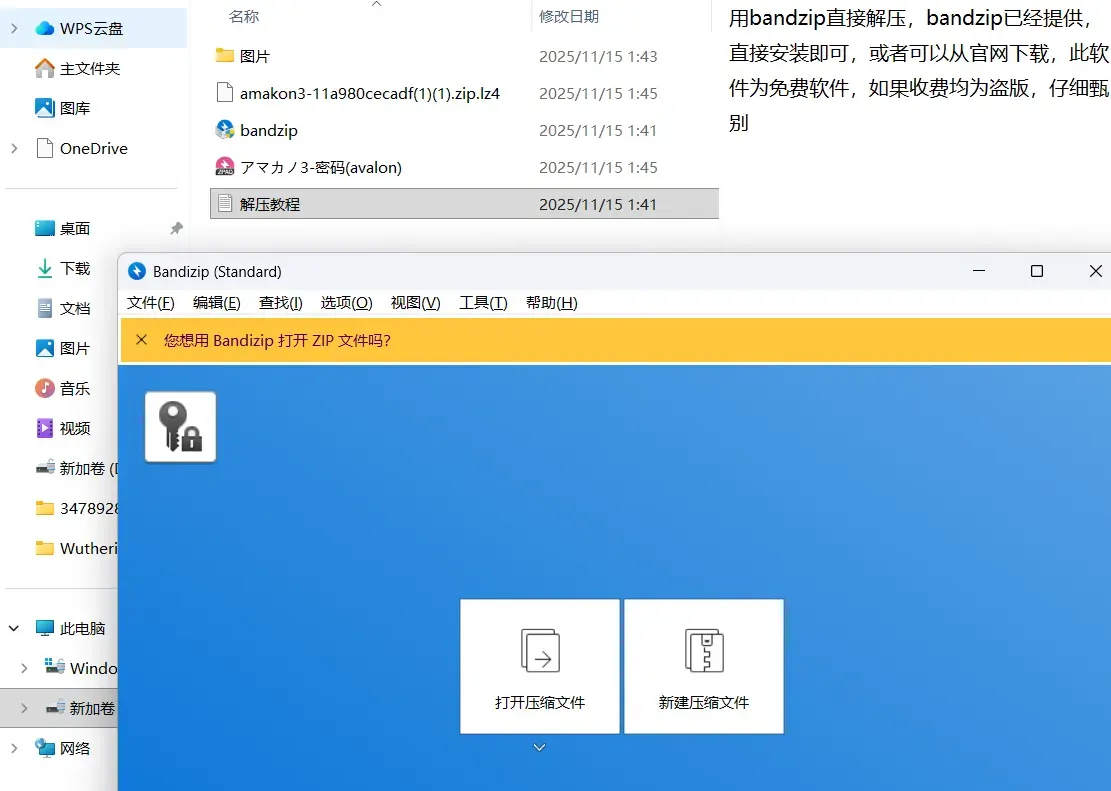Click the Open Archive (打开压缩文件) tile
Image resolution: width=1111 pixels, height=791 pixels.
(x=540, y=666)
